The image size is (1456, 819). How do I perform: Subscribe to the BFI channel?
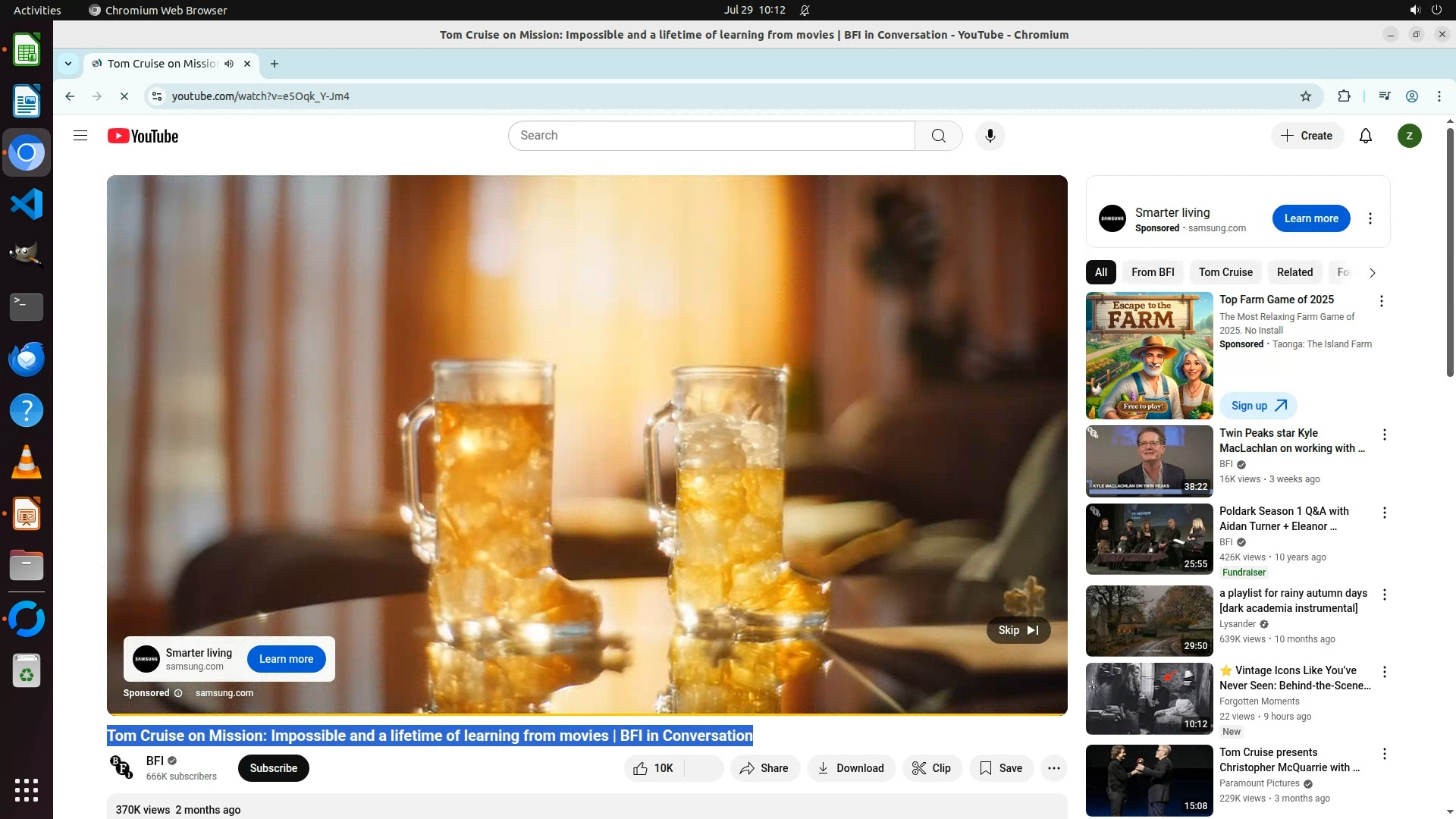(273, 768)
